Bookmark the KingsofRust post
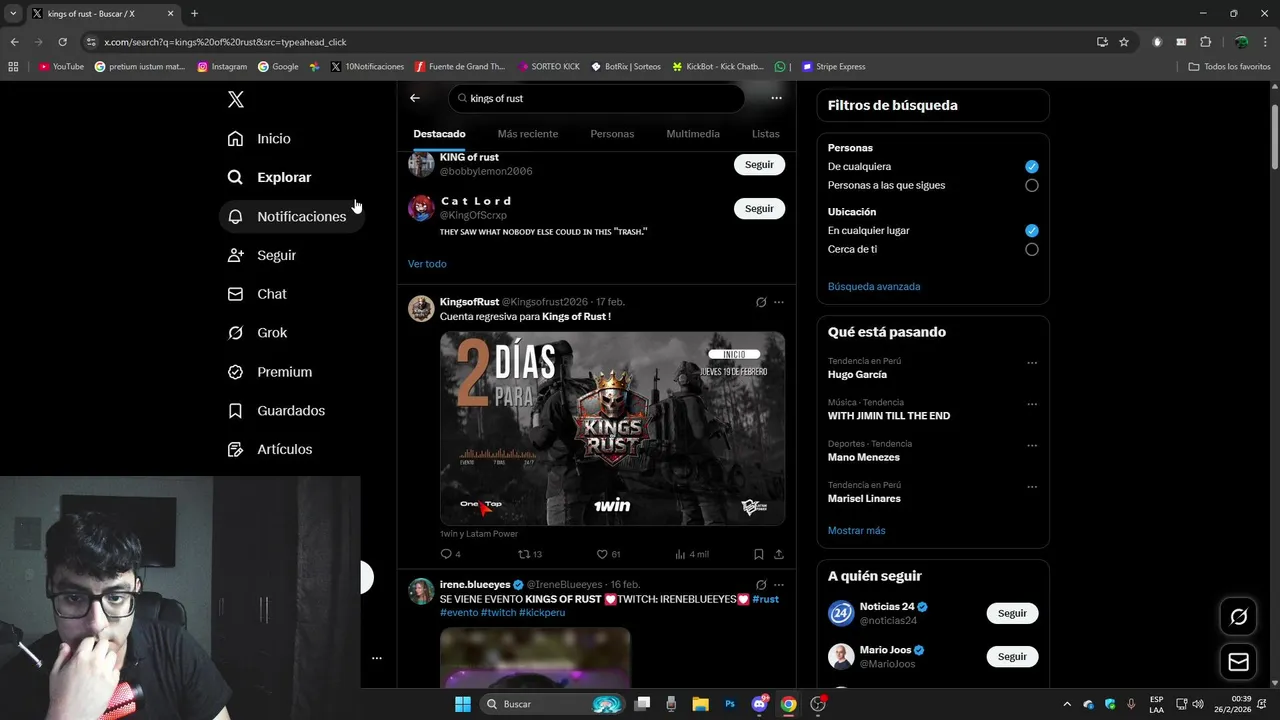The width and height of the screenshot is (1280, 720). click(x=759, y=554)
